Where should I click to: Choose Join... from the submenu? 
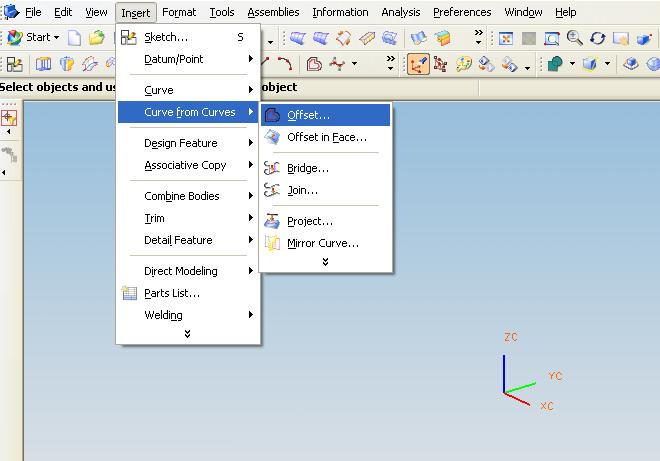(325, 190)
